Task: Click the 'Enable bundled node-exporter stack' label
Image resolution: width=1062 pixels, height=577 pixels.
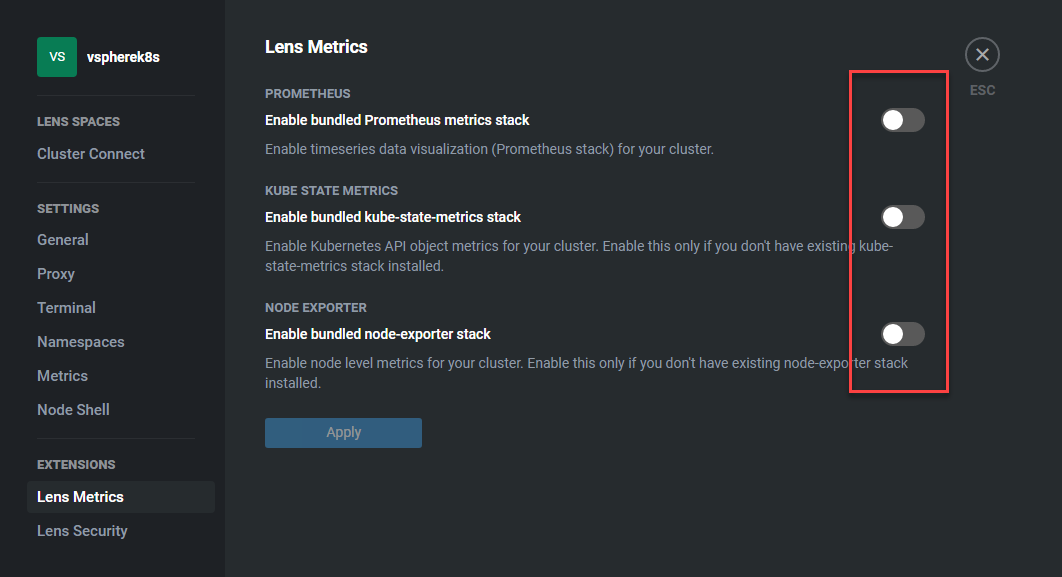Action: (x=378, y=334)
